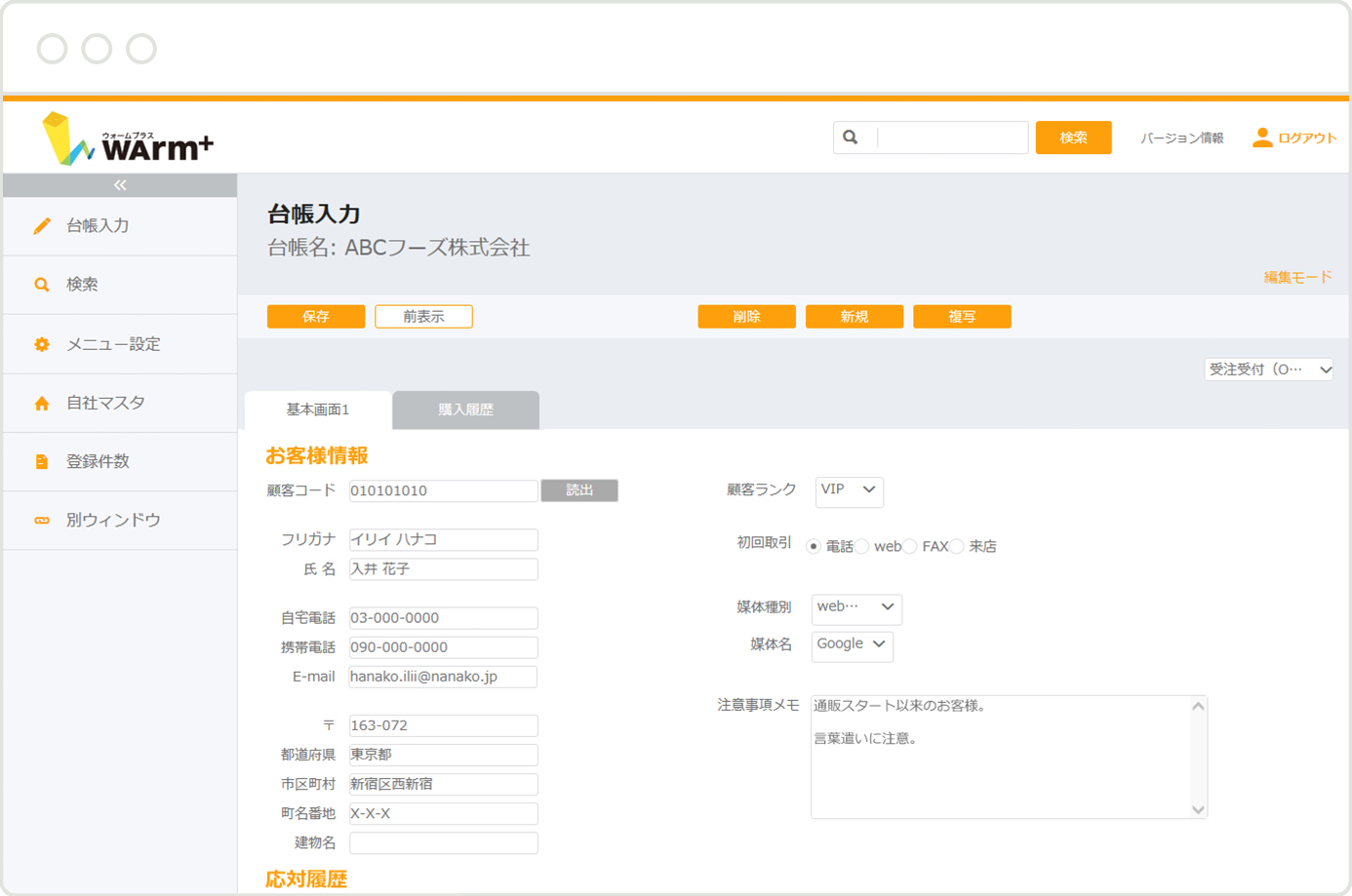Click the gear icon for メニュー設定
Image resolution: width=1352 pixels, height=896 pixels.
click(x=42, y=344)
